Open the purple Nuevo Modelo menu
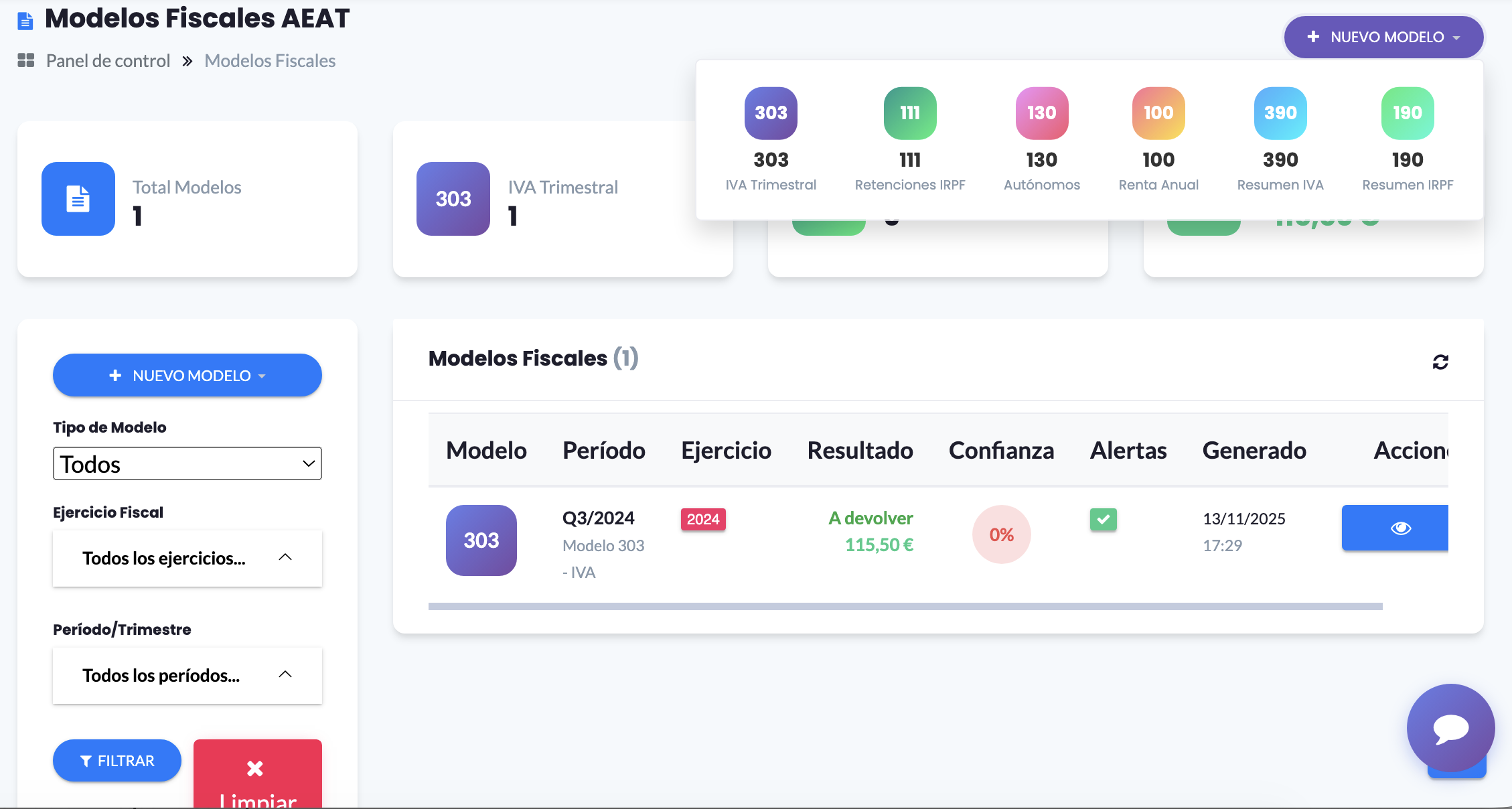Image resolution: width=1512 pixels, height=809 pixels. (x=1383, y=38)
